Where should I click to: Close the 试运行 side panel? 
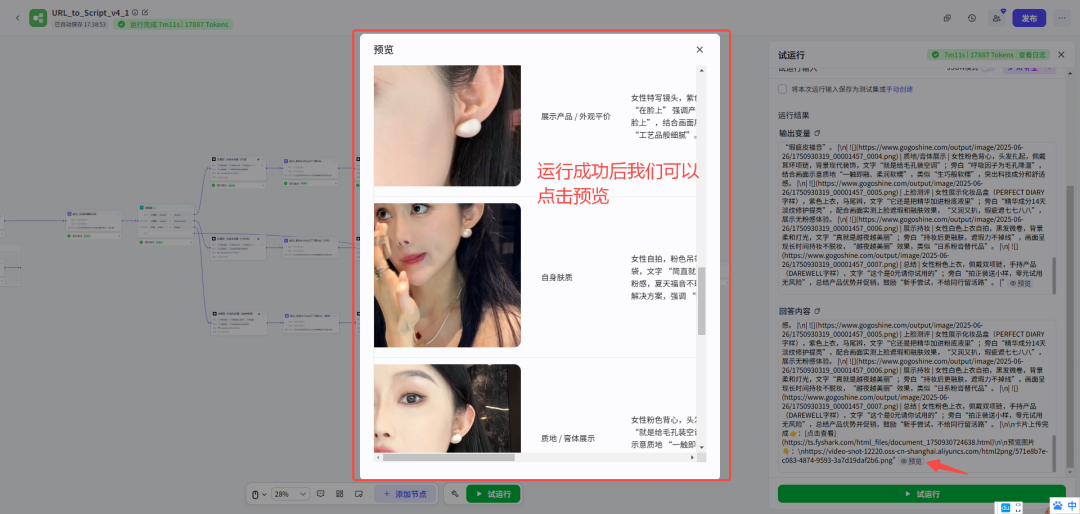(x=1061, y=54)
